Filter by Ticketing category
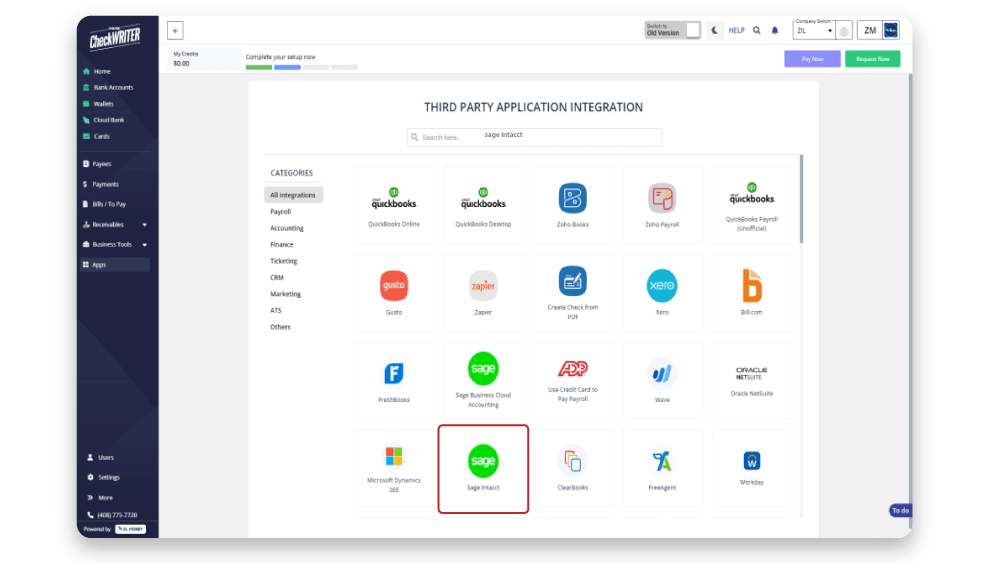This screenshot has width=1000, height=563. coord(284,261)
